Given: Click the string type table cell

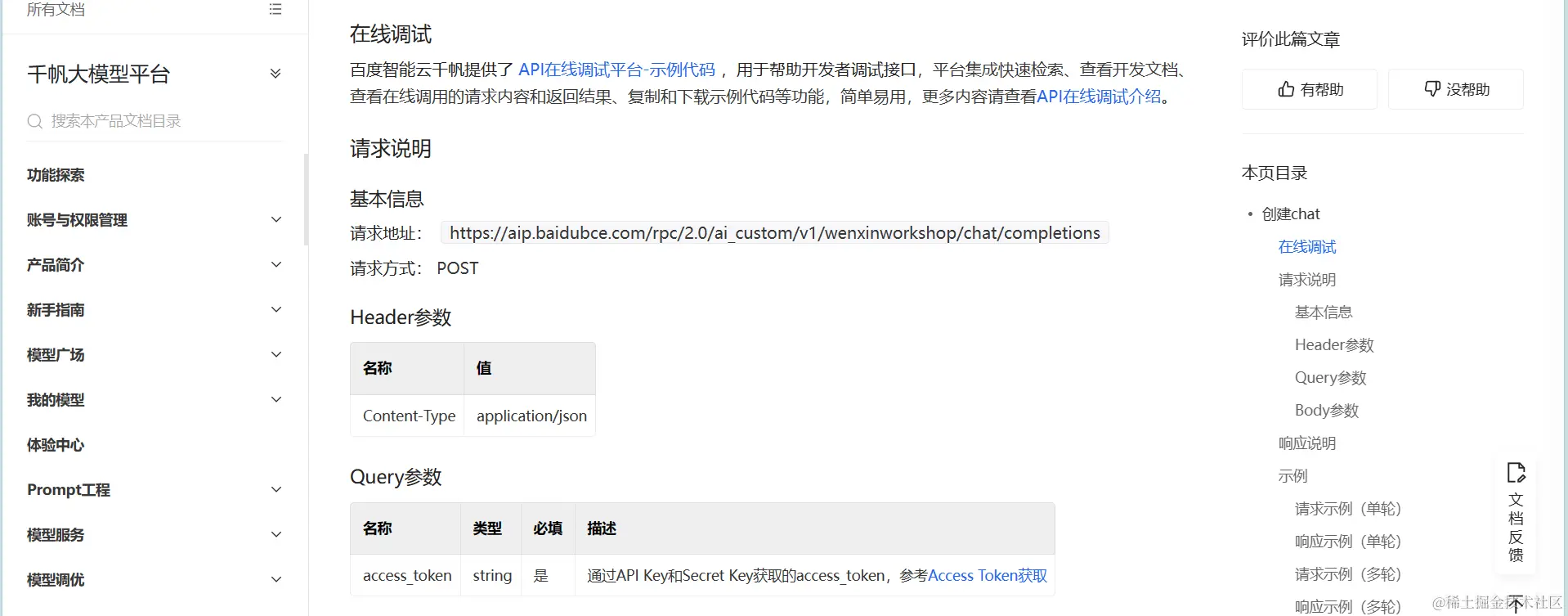Looking at the screenshot, I should pos(491,575).
